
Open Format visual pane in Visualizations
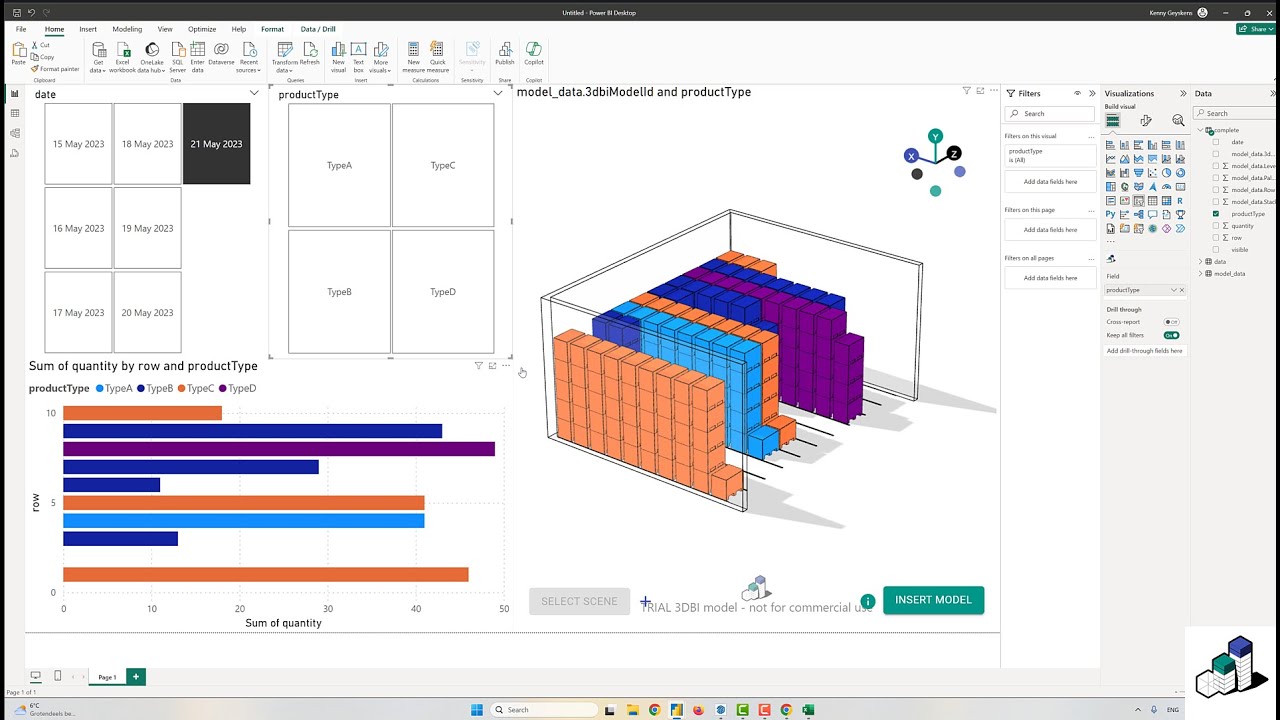1146,120
